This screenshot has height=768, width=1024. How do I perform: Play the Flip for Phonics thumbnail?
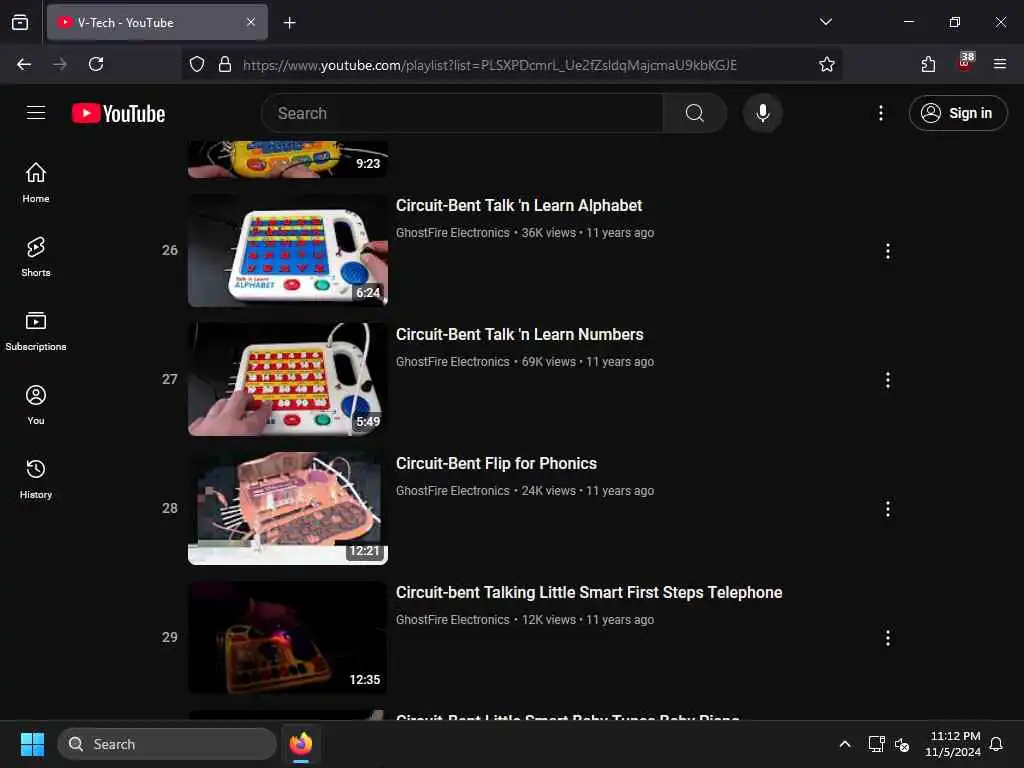point(287,509)
